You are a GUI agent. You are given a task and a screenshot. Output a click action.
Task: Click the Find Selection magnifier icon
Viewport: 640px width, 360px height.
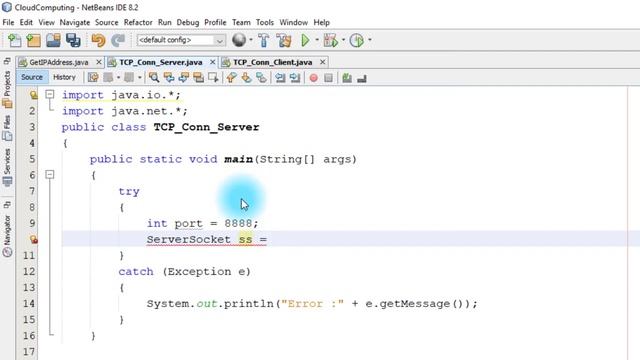[154, 78]
